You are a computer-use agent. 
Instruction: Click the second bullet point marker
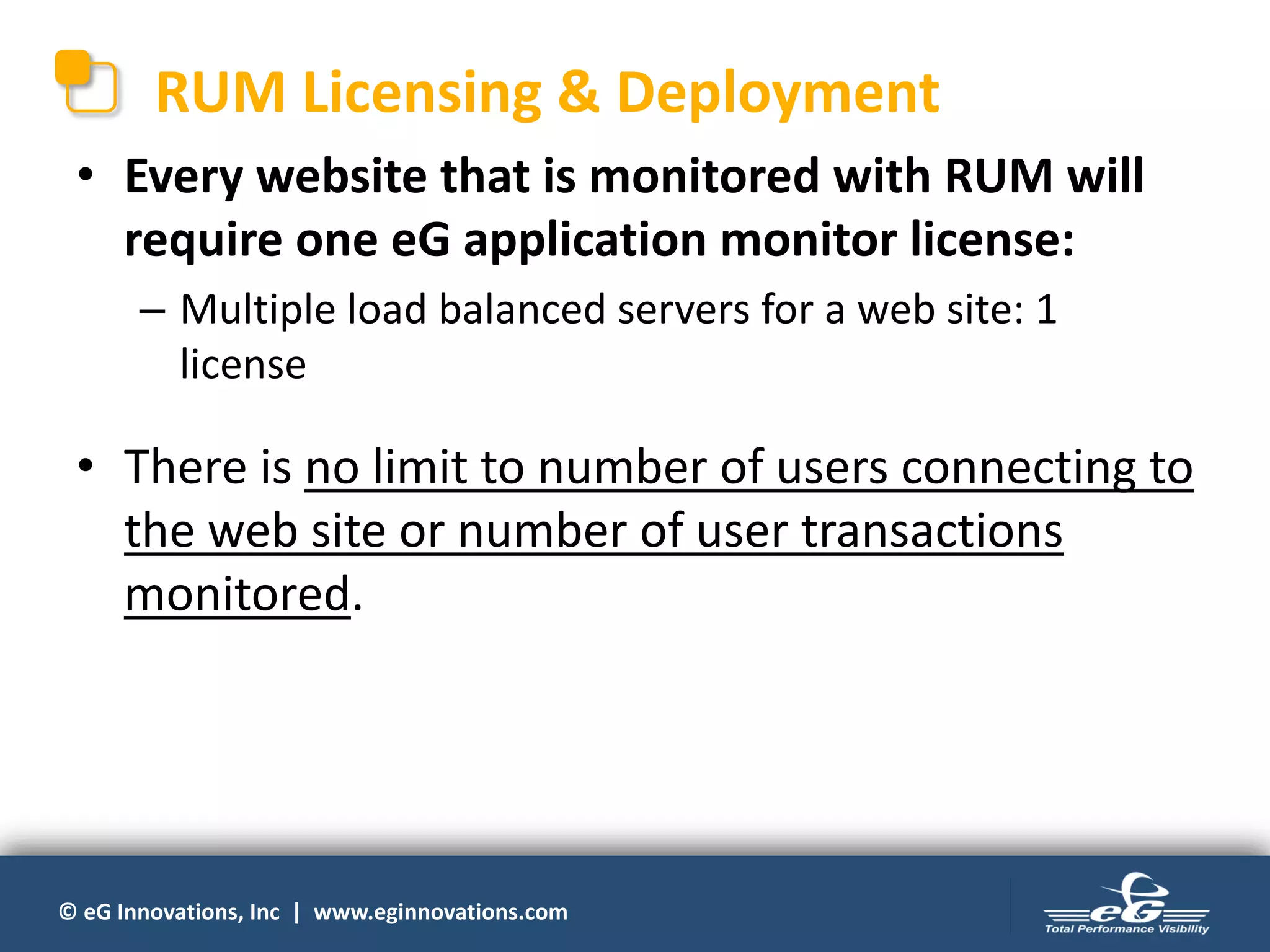(86, 465)
